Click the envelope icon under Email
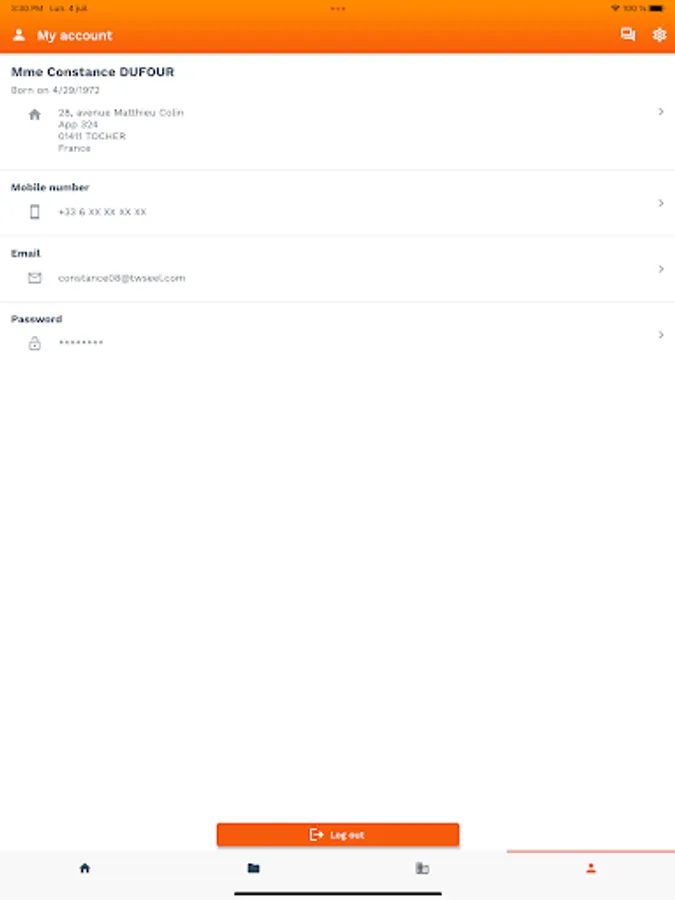Image resolution: width=675 pixels, height=900 pixels. 34,278
